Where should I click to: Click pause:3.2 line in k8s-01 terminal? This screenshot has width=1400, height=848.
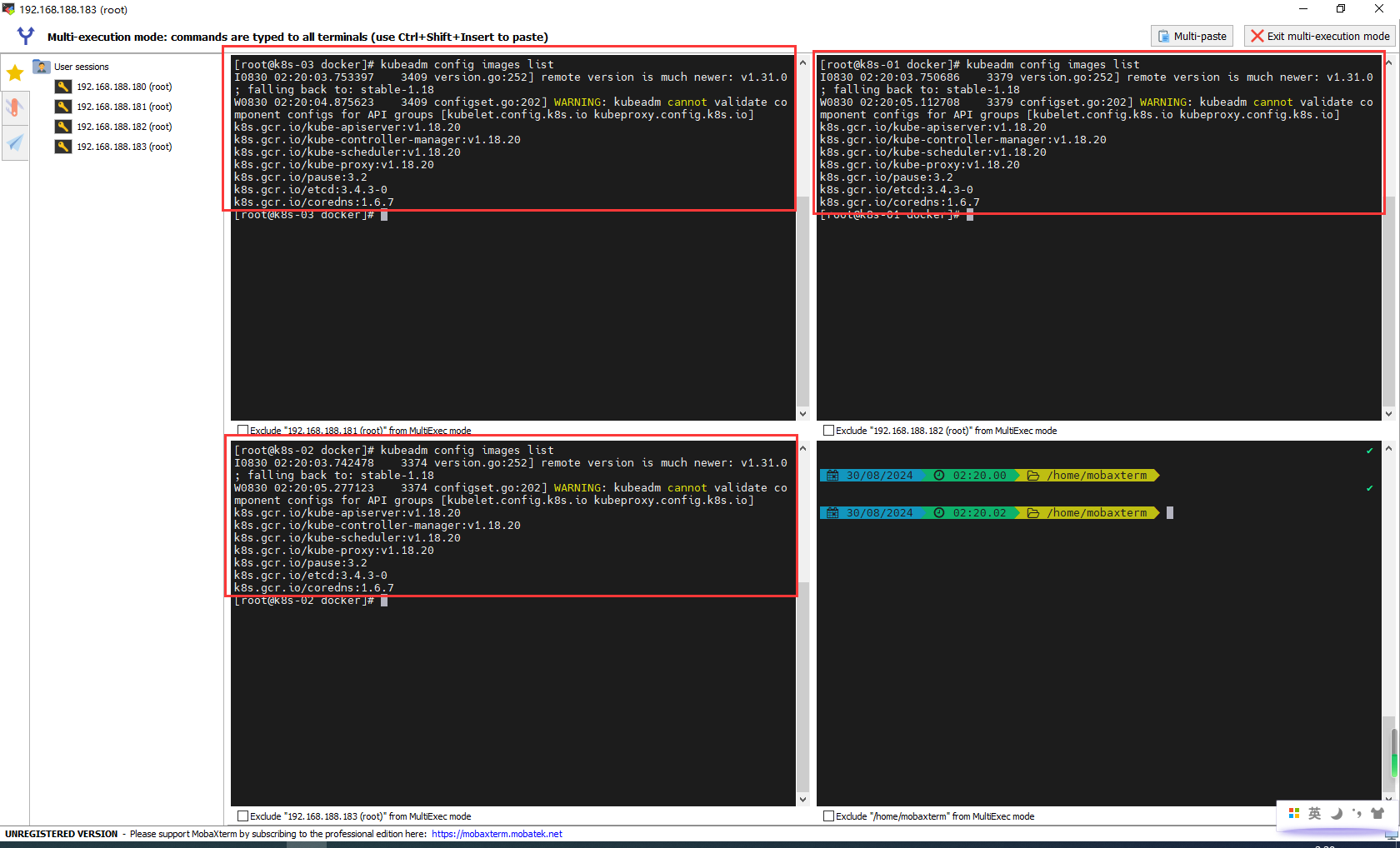click(887, 177)
